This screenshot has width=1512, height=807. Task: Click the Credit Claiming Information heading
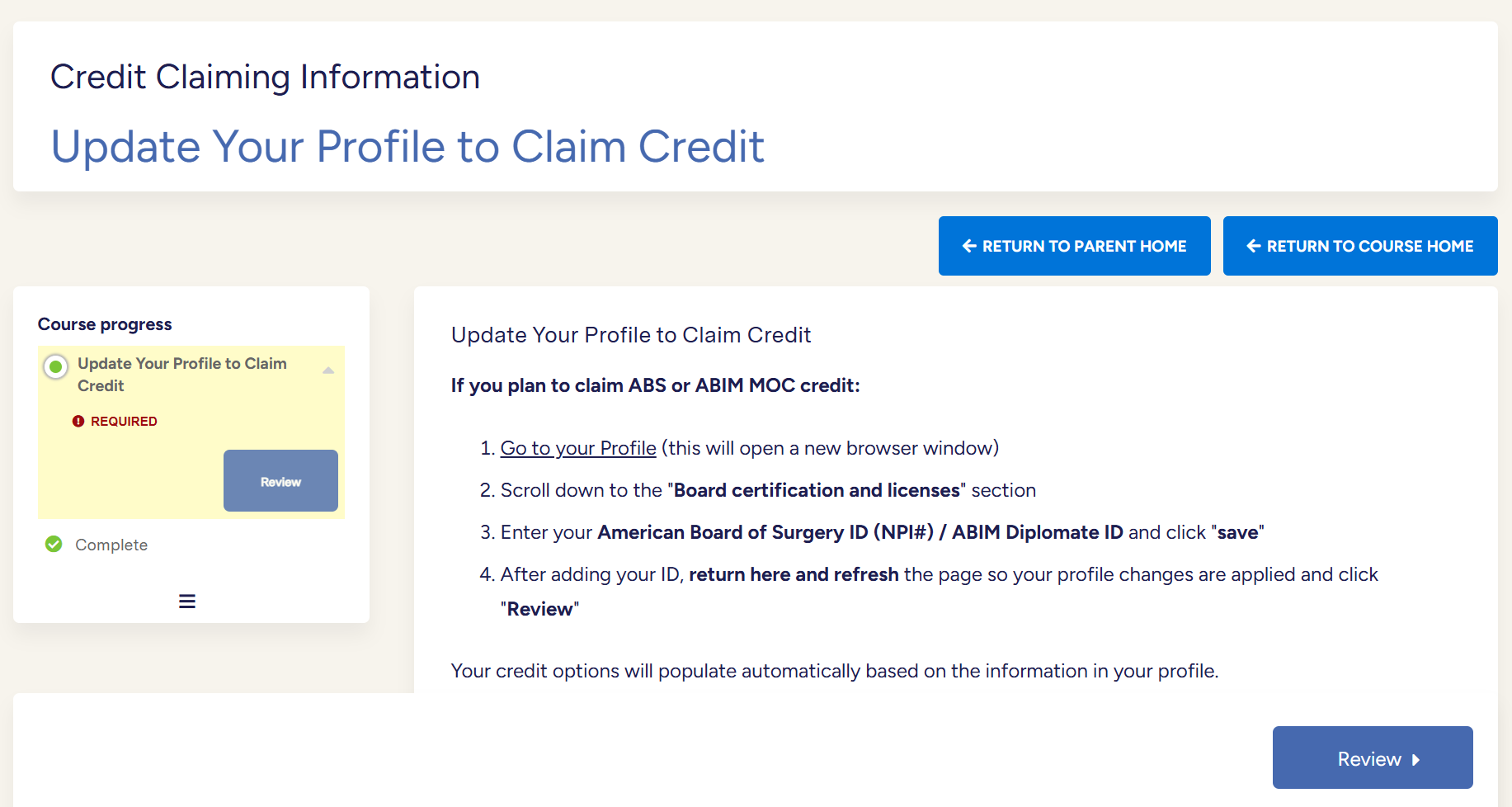[x=265, y=77]
